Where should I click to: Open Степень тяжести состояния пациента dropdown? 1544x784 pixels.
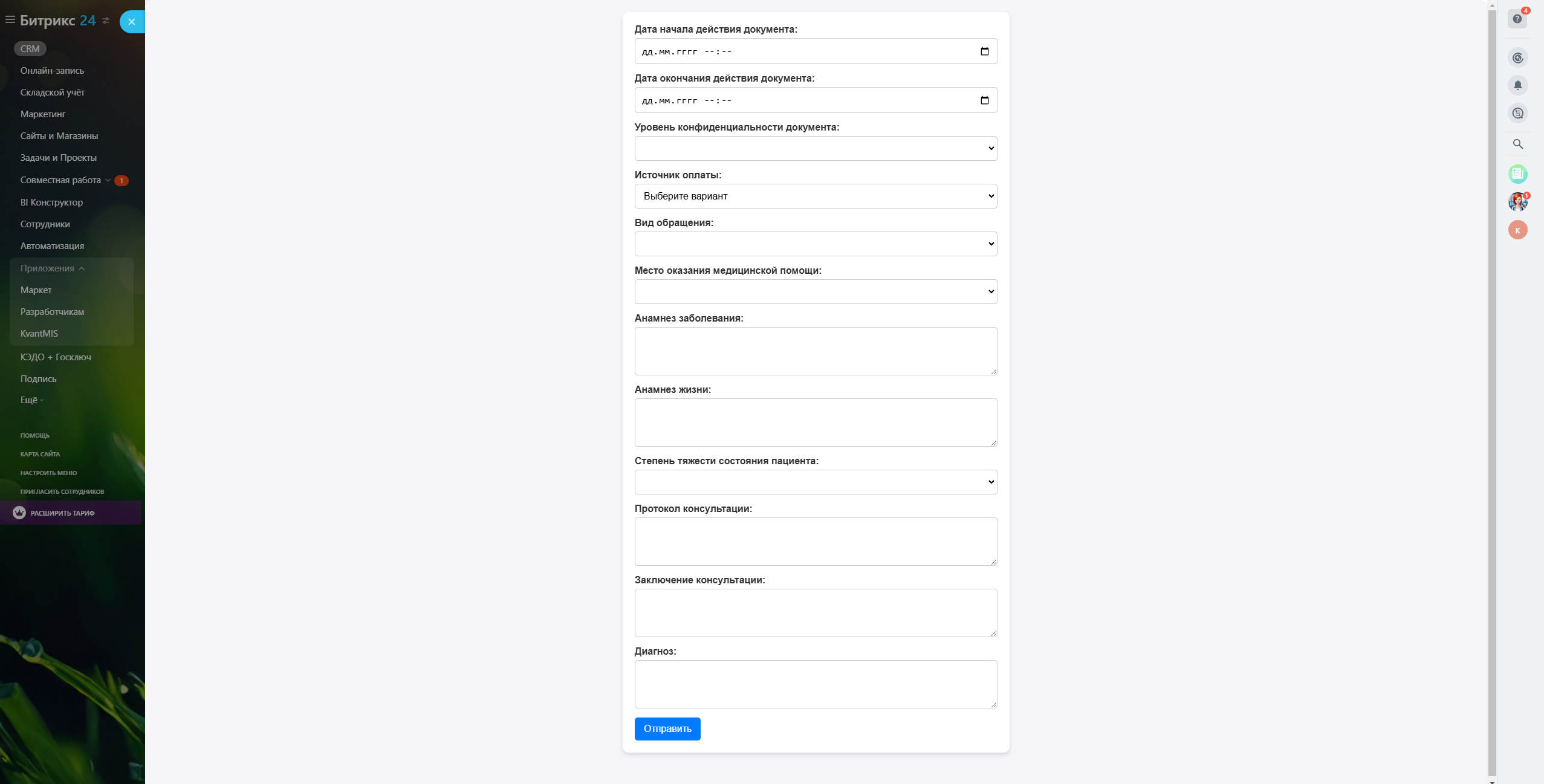816,482
